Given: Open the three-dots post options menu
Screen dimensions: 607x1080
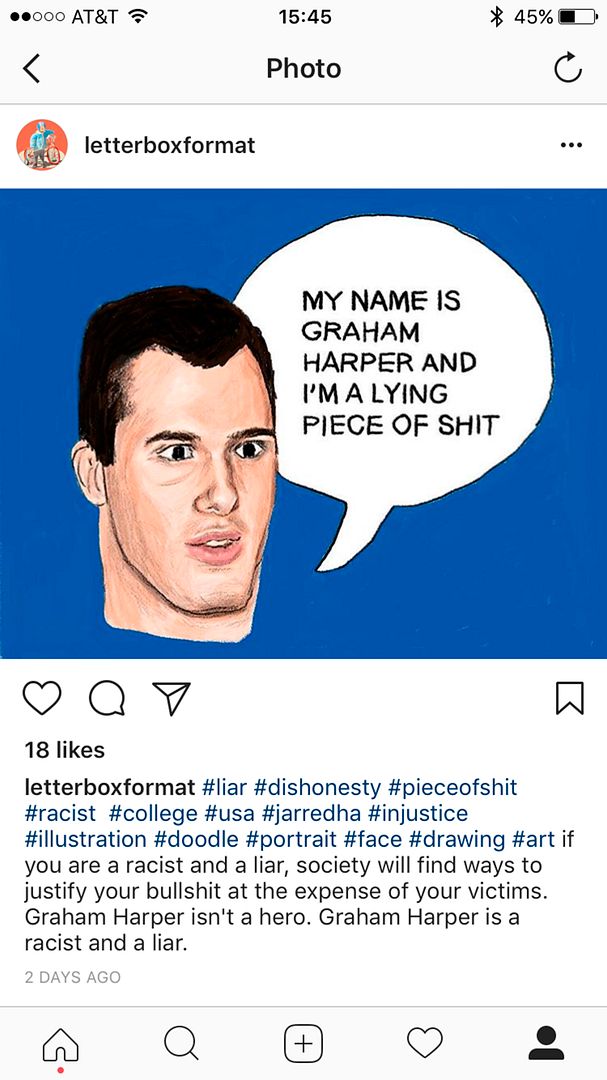Looking at the screenshot, I should [571, 145].
